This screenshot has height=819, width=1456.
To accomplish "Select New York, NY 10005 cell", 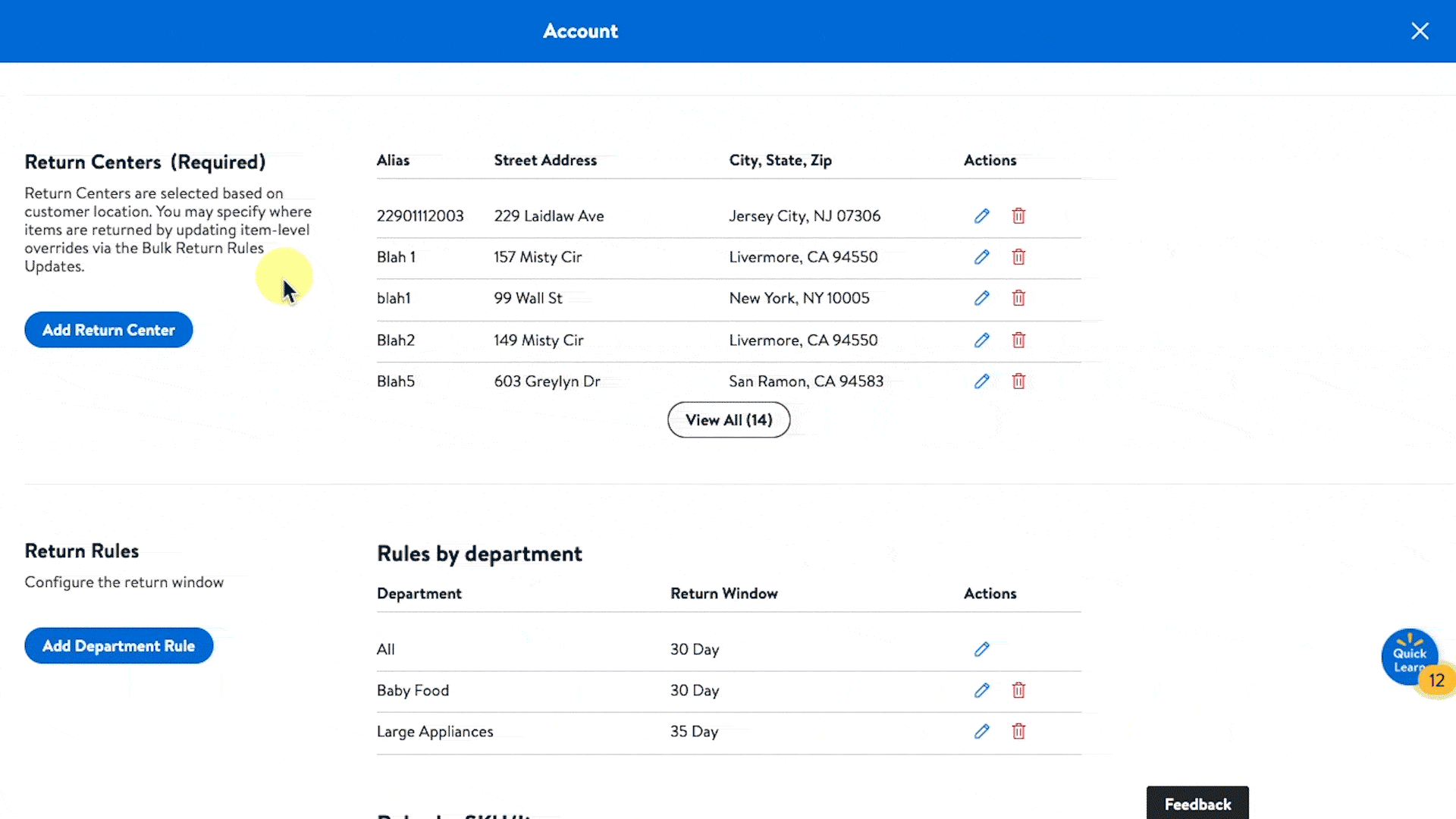I will pyautogui.click(x=799, y=298).
